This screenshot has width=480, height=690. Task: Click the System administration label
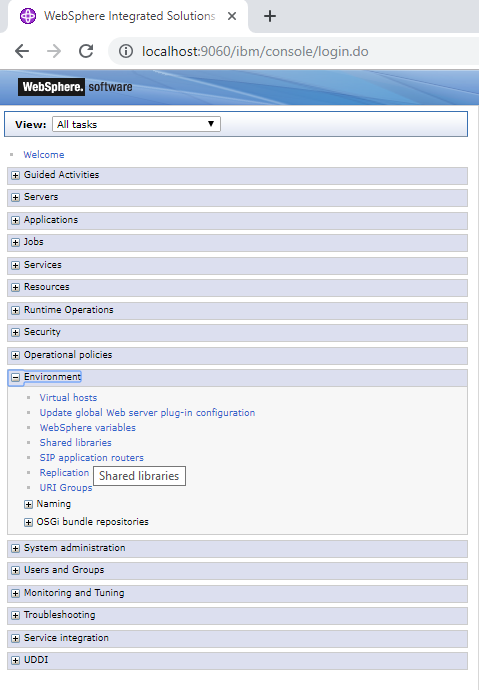coord(75,547)
